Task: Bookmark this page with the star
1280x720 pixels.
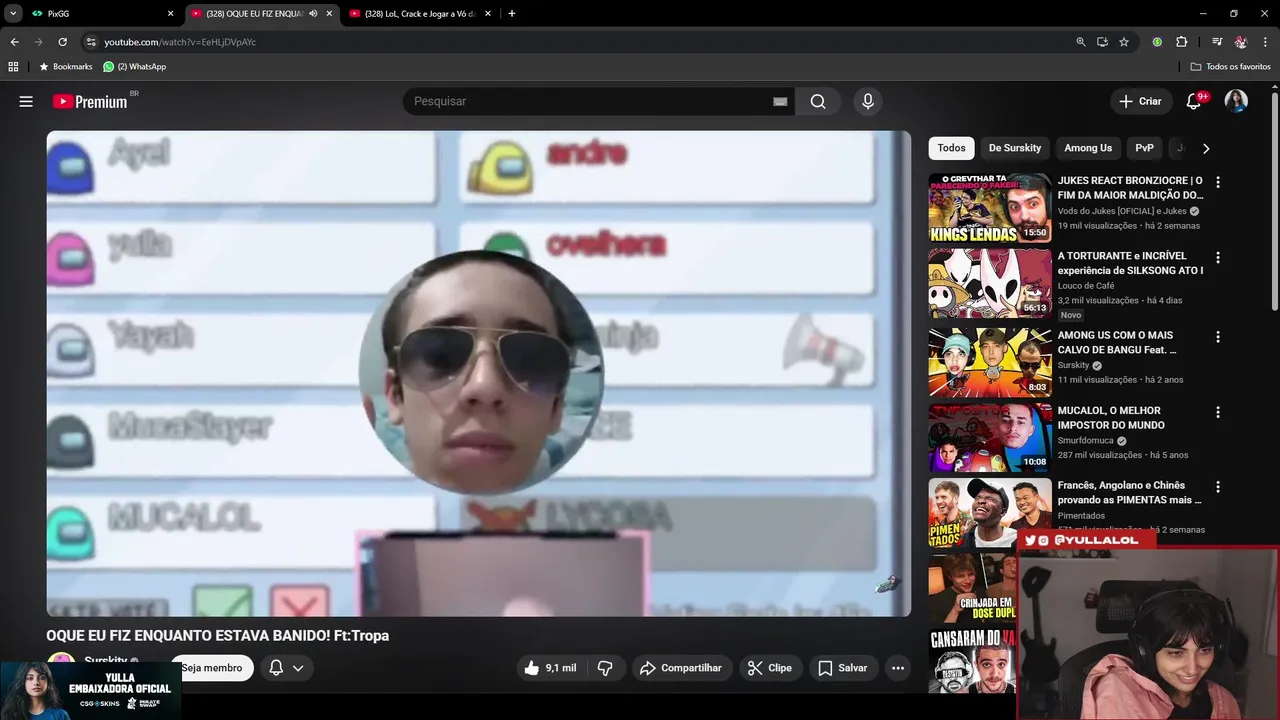Action: point(1124,42)
